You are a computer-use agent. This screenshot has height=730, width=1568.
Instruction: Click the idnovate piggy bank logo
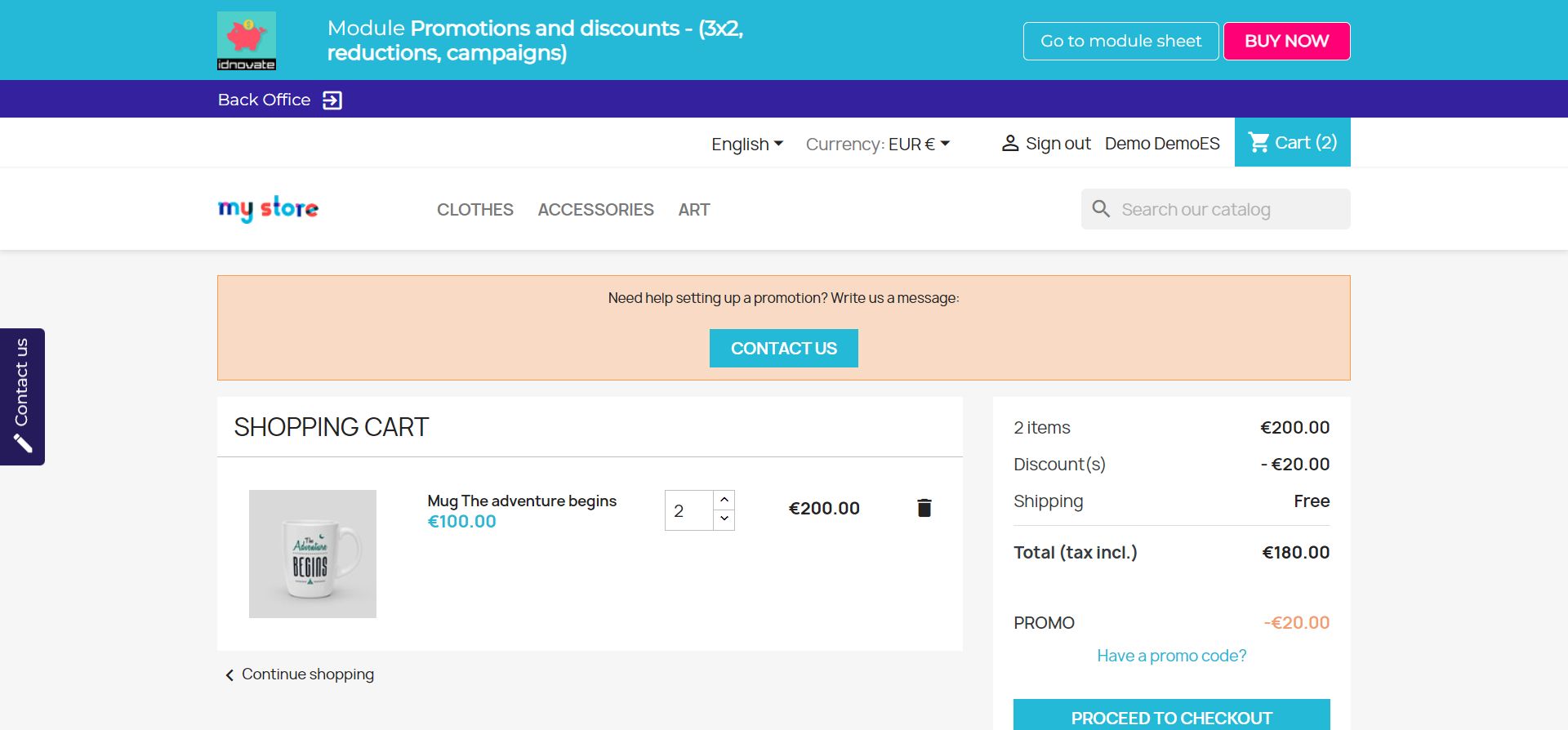247,41
